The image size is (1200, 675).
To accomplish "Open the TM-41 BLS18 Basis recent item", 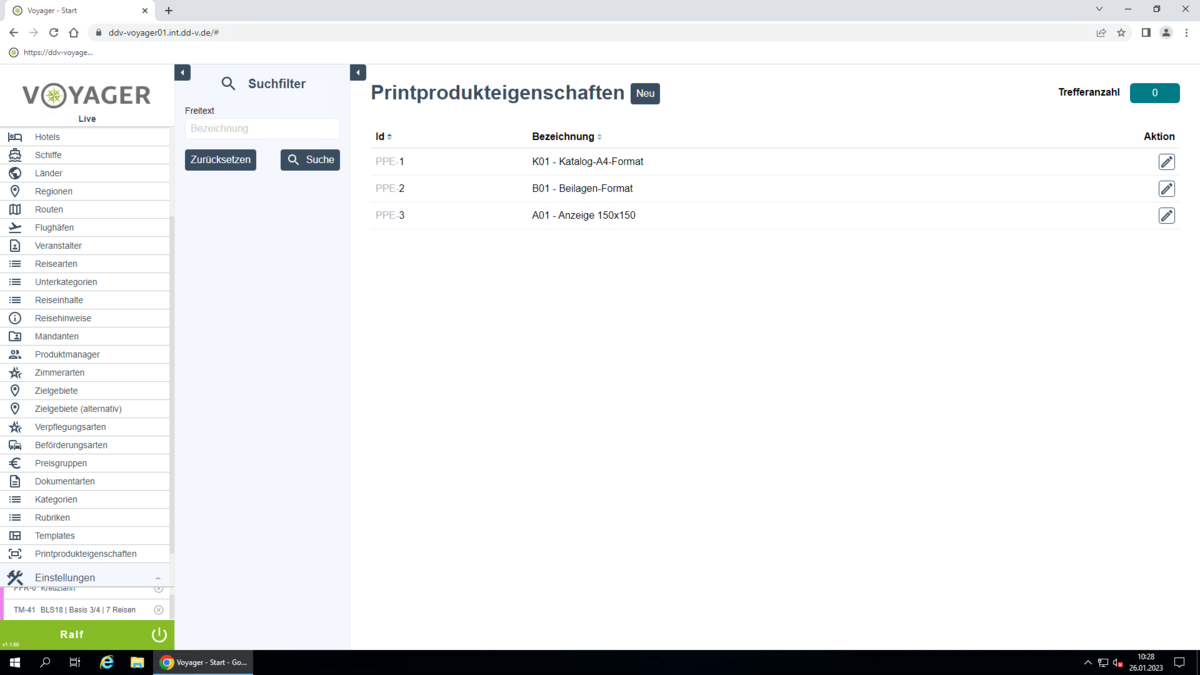I will 75,610.
